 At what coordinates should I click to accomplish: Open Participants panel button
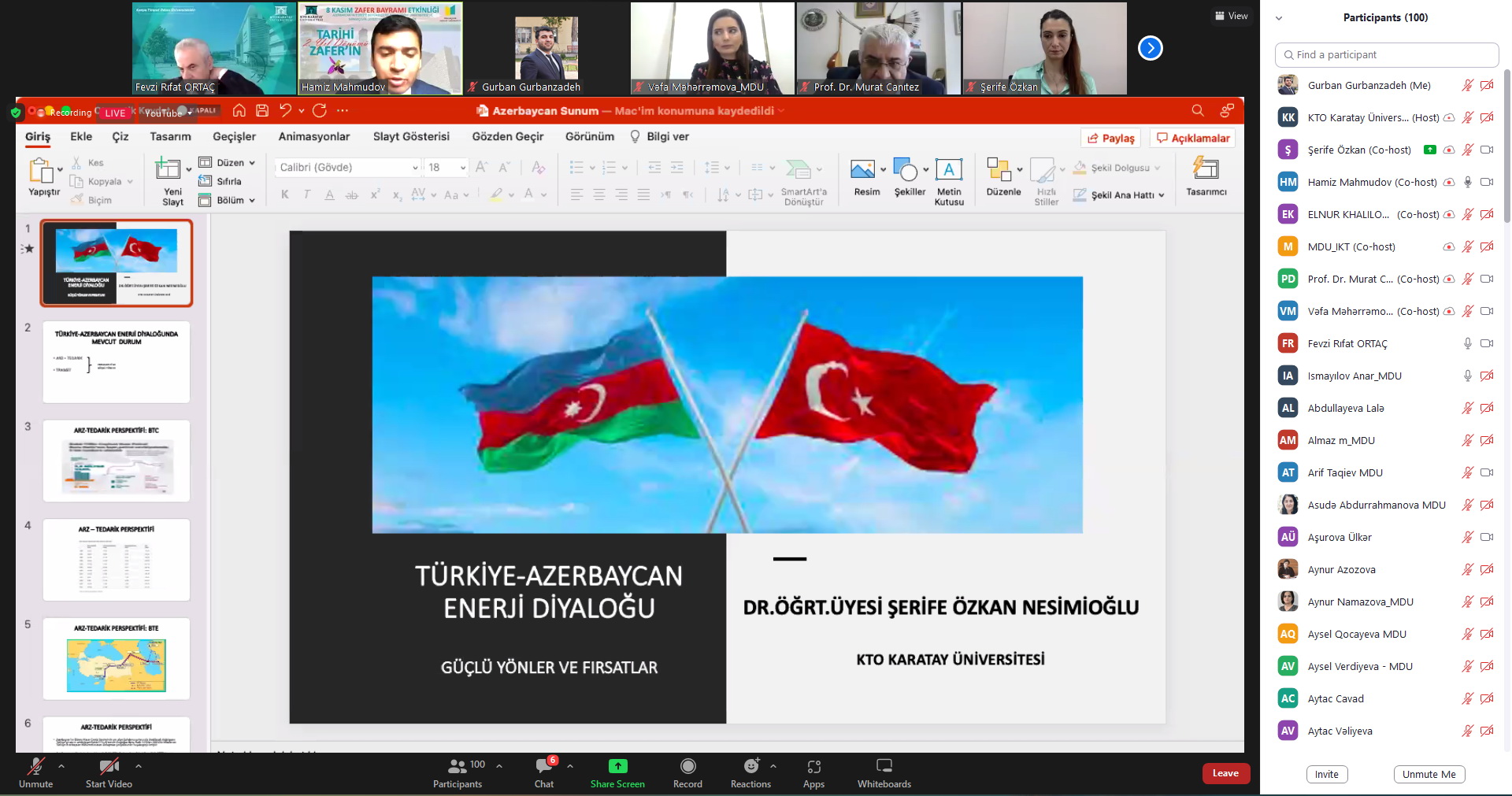(x=458, y=772)
